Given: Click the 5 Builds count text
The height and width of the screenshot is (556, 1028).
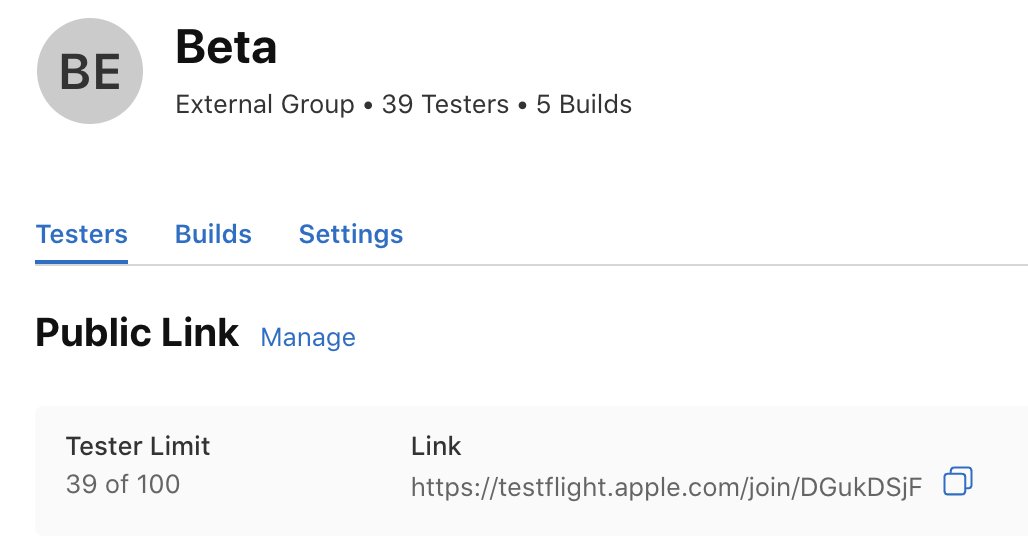Looking at the screenshot, I should [x=584, y=104].
